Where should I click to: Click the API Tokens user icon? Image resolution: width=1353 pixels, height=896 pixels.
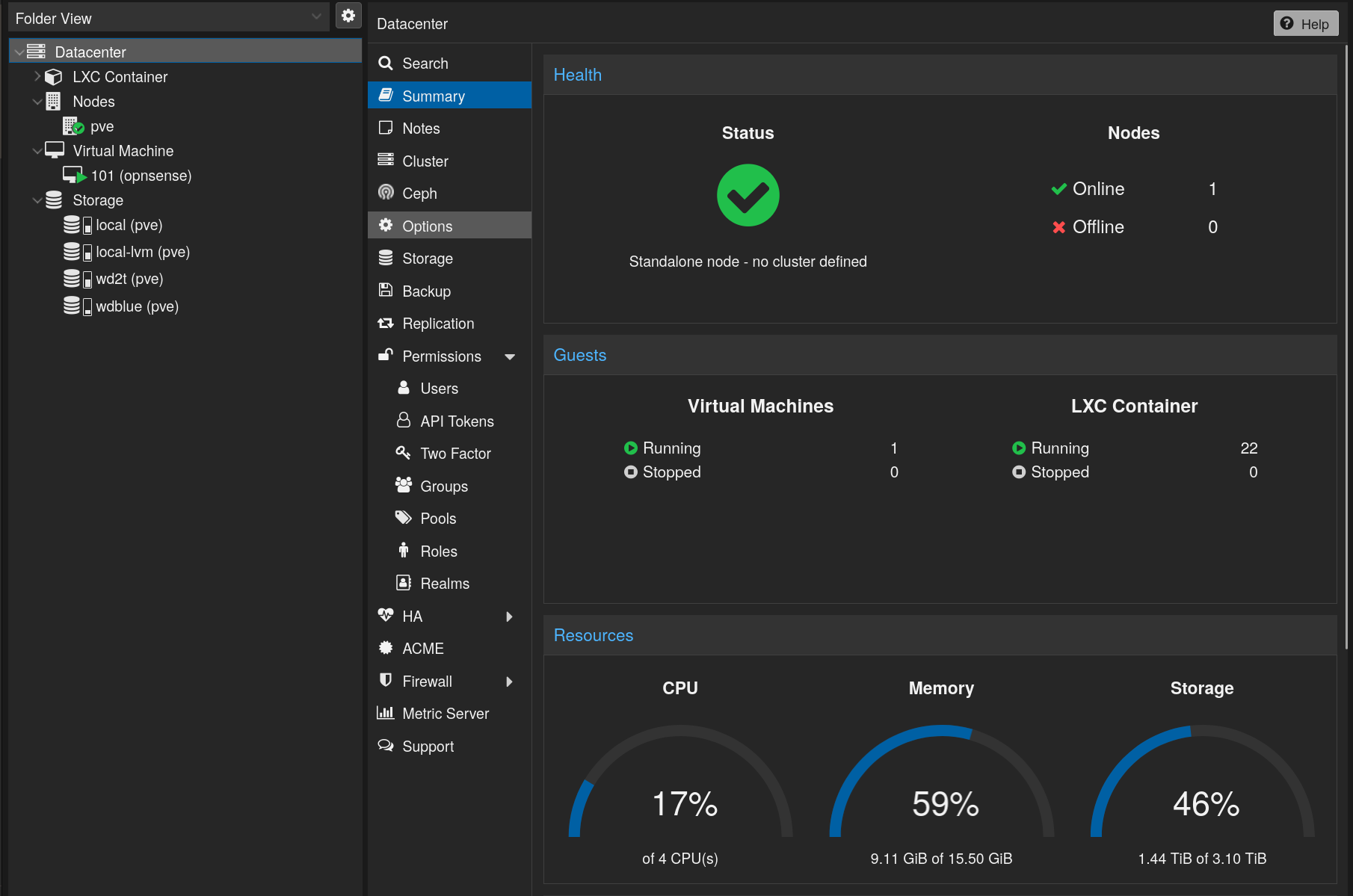click(404, 421)
